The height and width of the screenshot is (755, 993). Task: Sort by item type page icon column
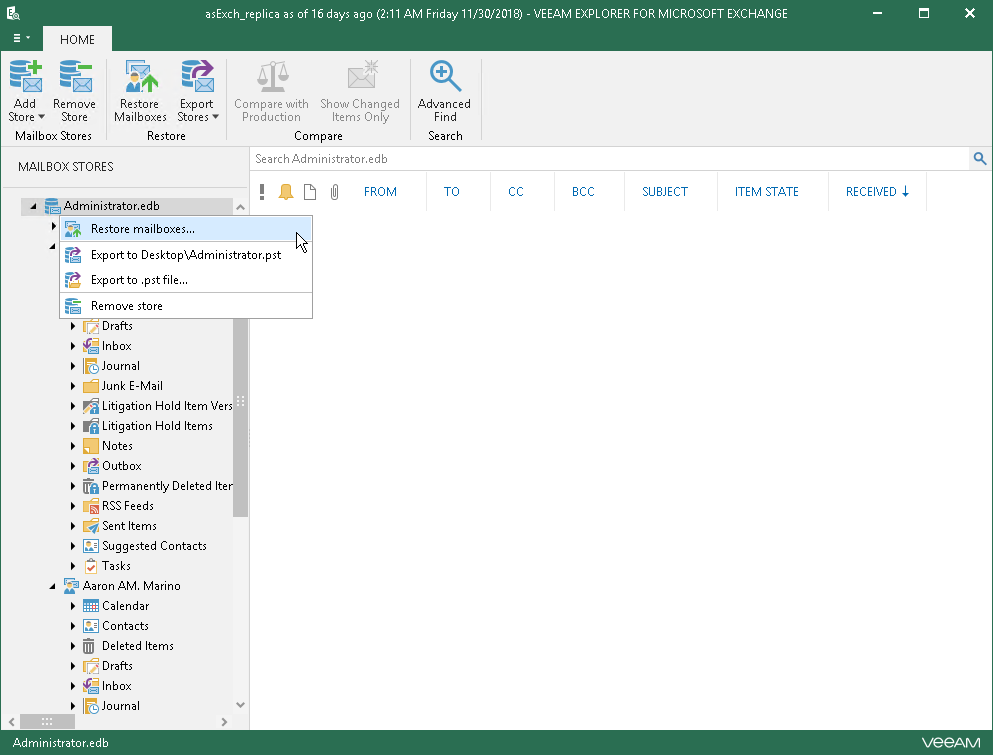(x=310, y=191)
